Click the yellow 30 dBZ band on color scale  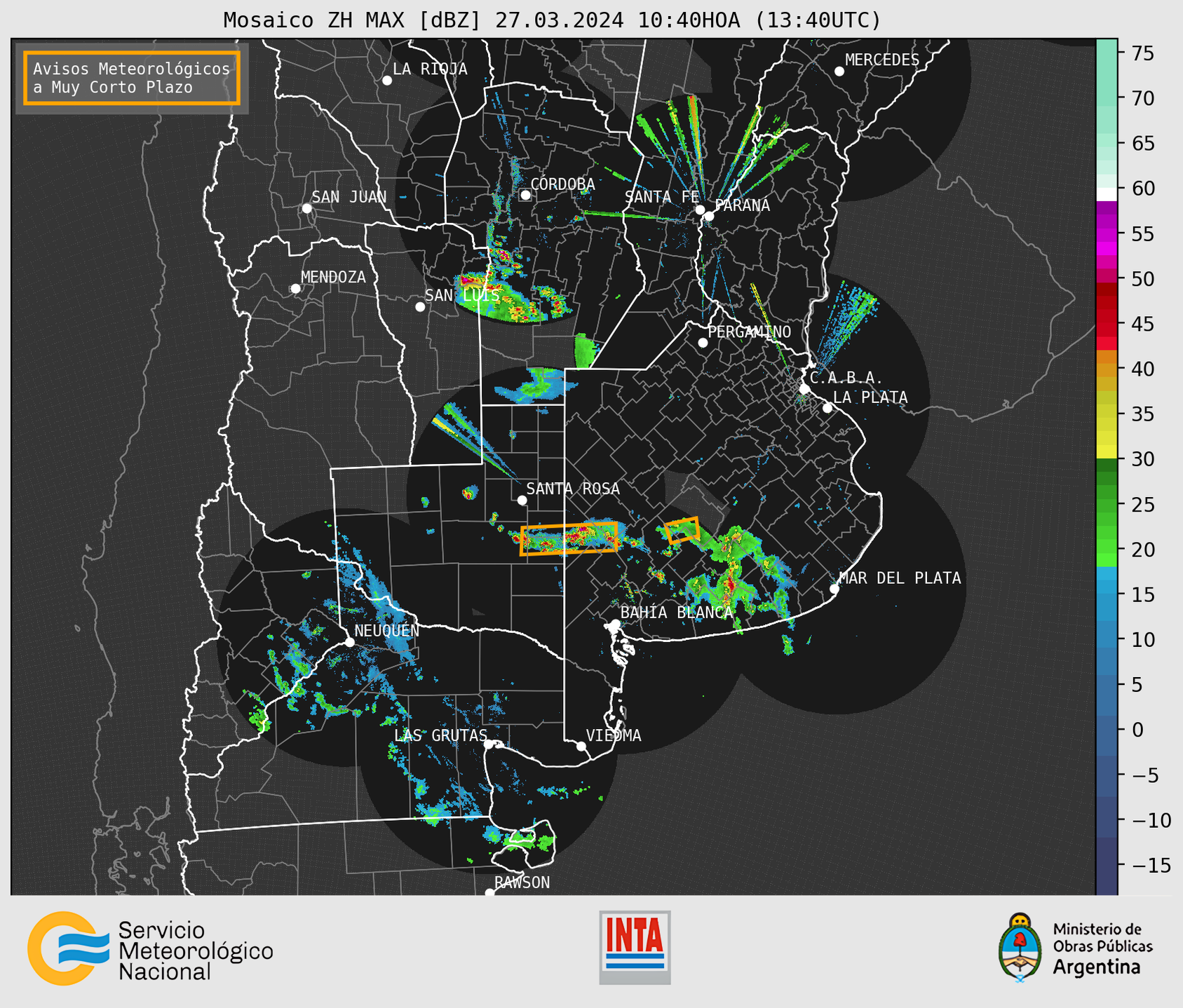tap(1107, 452)
